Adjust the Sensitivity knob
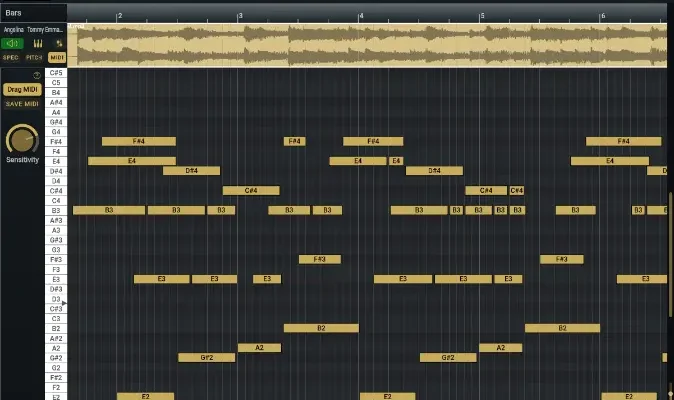 tap(21, 139)
